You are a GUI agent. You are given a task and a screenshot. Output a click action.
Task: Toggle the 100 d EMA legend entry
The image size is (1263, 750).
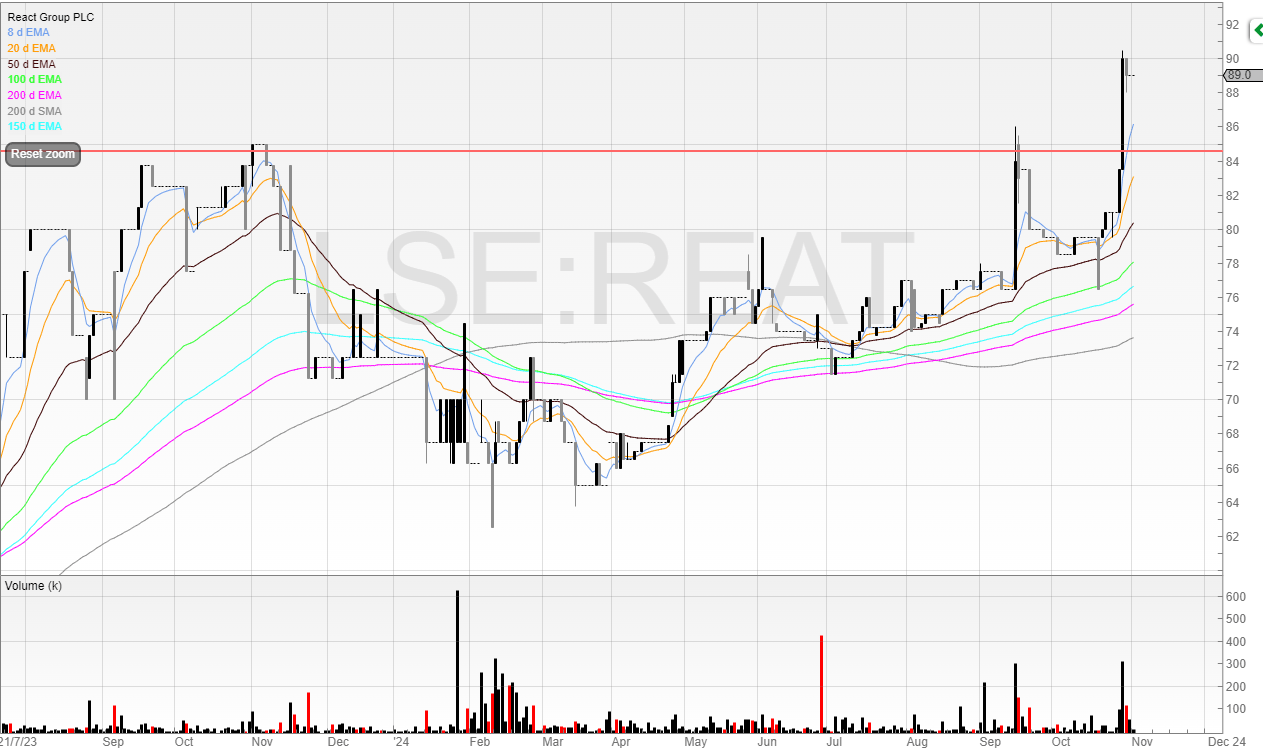(x=34, y=79)
